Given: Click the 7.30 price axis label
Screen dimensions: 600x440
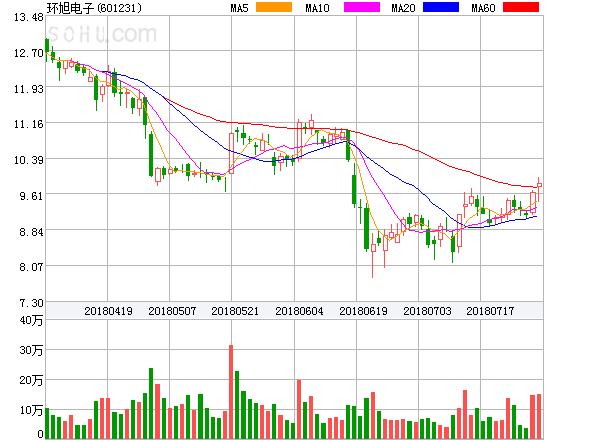Looking at the screenshot, I should coord(31,303).
